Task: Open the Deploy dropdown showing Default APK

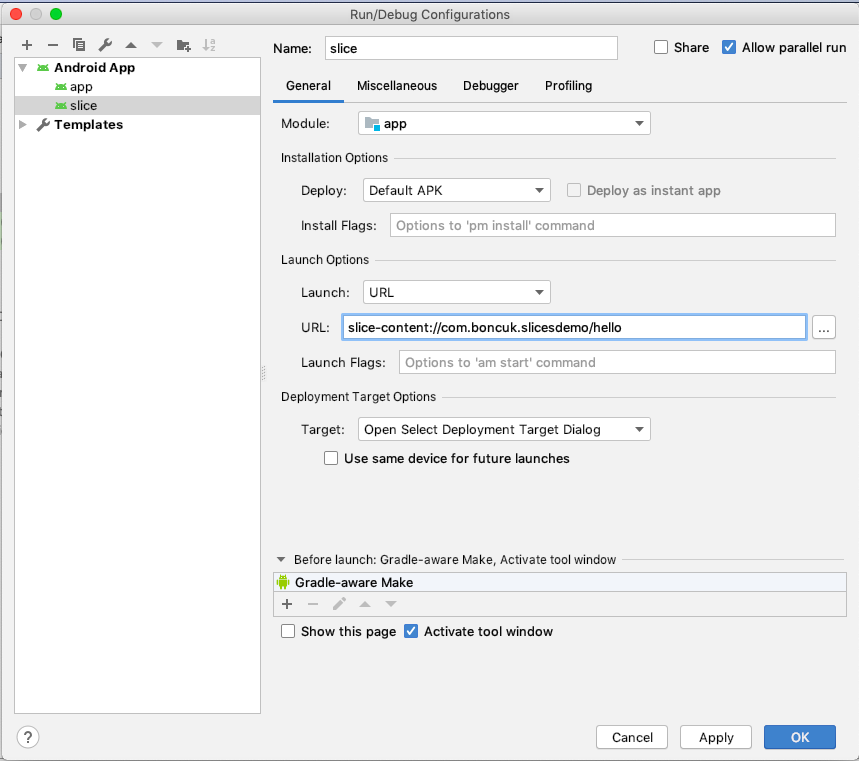Action: (456, 190)
